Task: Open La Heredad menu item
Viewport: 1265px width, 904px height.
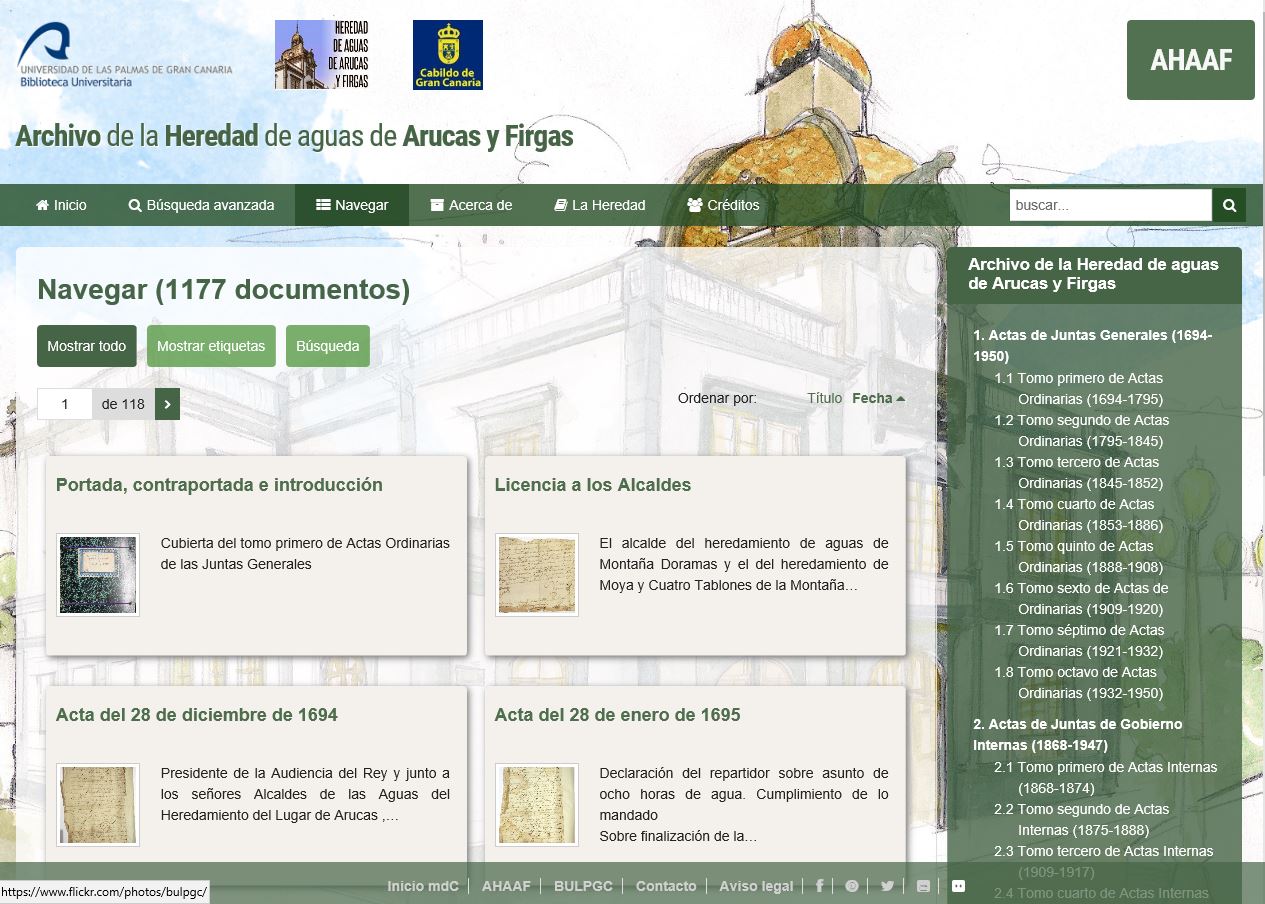Action: click(600, 205)
